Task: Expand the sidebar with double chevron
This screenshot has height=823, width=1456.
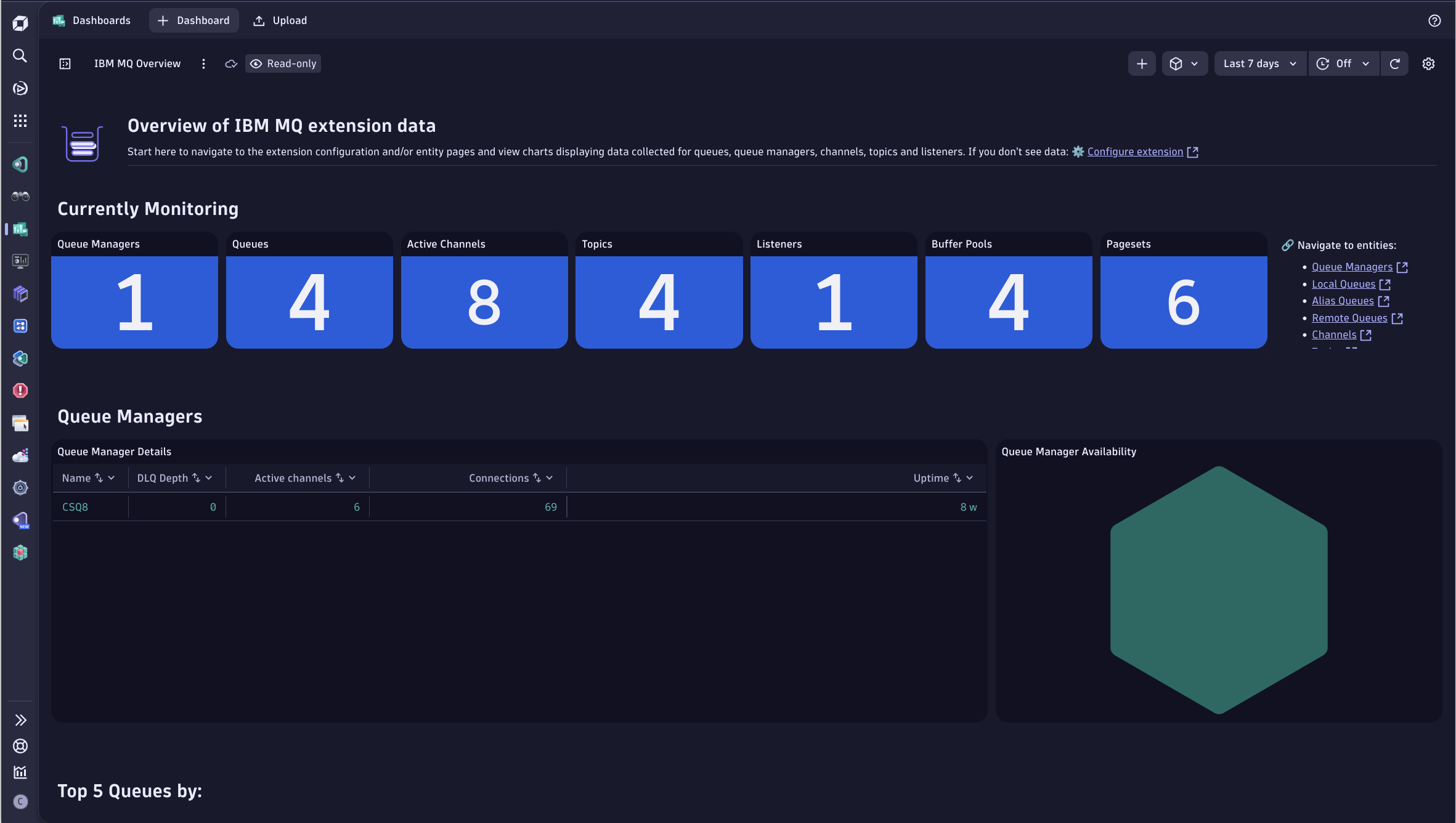Action: click(20, 720)
